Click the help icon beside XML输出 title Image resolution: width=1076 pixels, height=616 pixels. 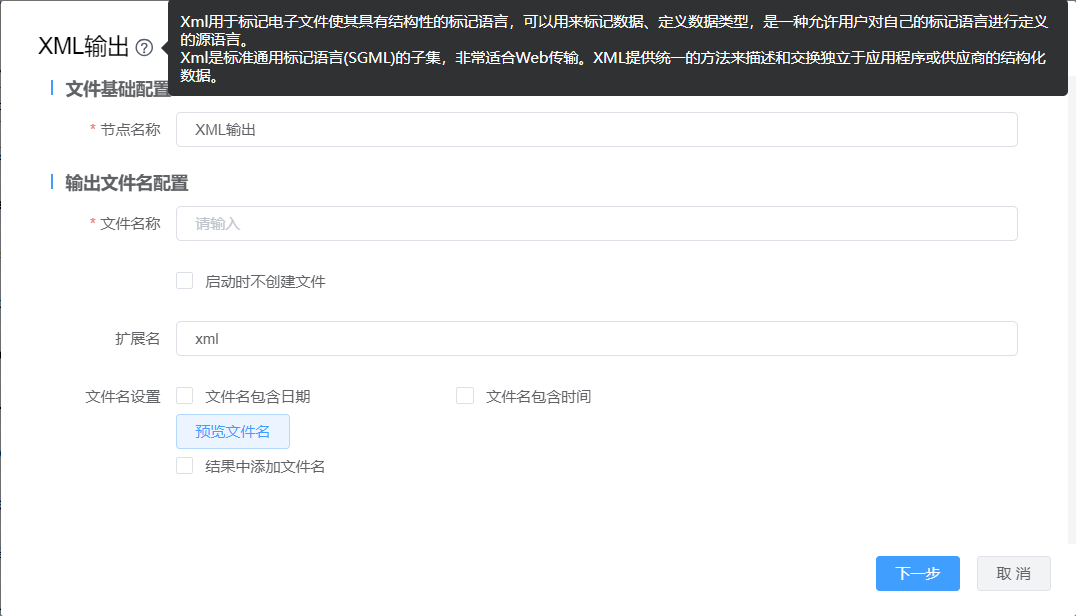coord(144,47)
